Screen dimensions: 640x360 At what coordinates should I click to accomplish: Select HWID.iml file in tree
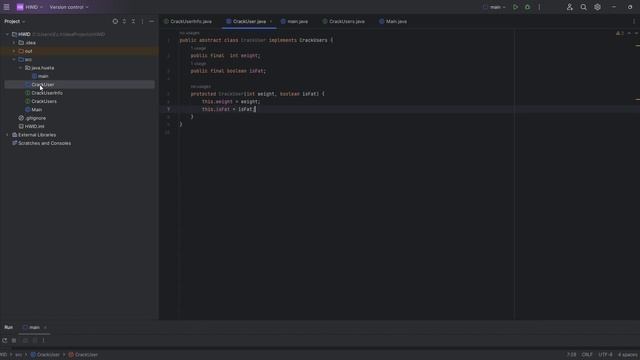point(31,126)
